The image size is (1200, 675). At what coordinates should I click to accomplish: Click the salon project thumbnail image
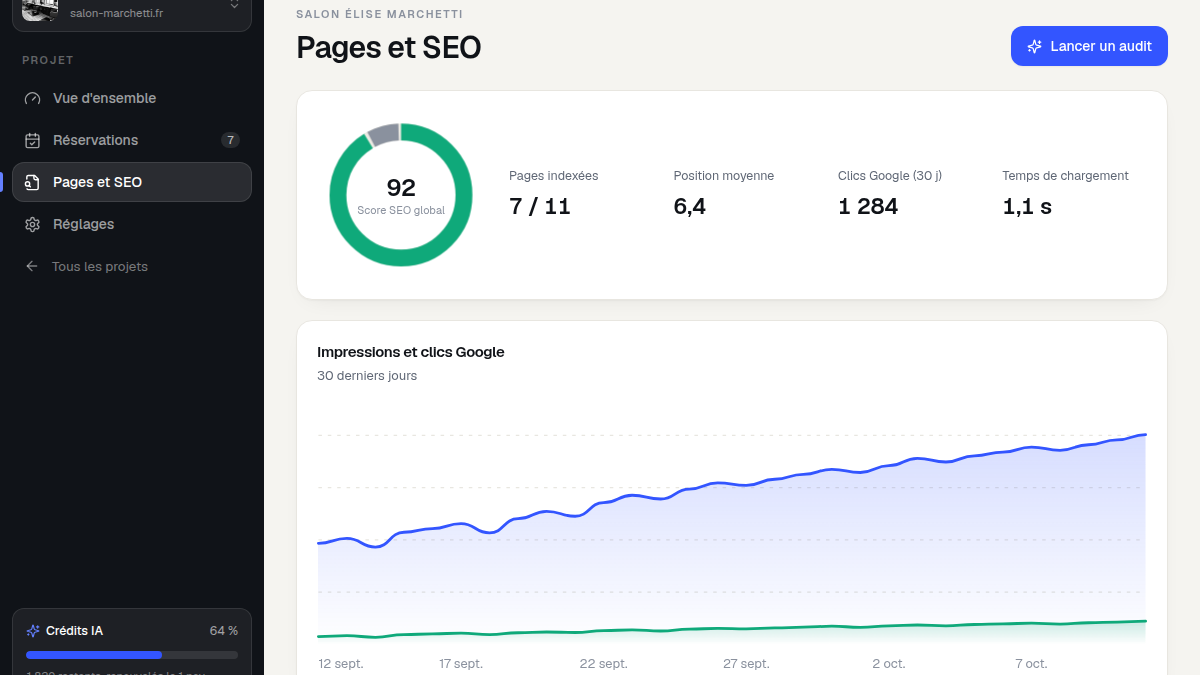(x=40, y=9)
